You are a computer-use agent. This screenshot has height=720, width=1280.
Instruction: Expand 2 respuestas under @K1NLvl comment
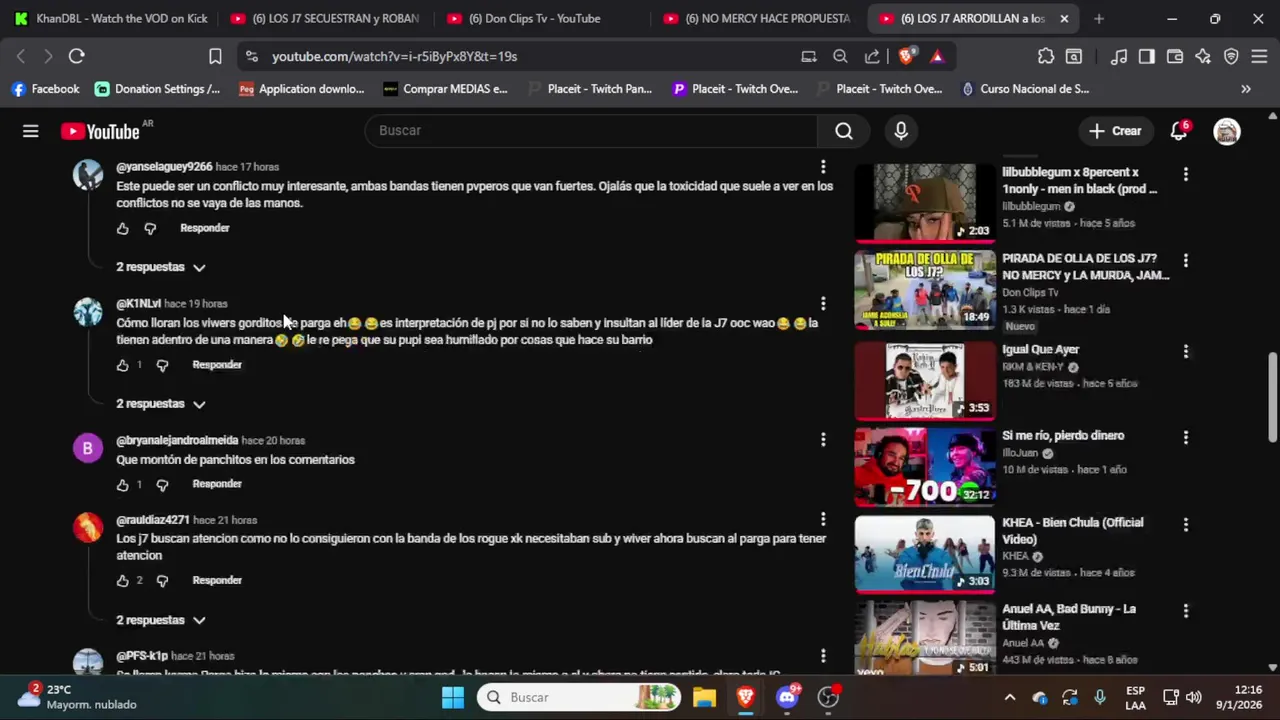click(161, 404)
